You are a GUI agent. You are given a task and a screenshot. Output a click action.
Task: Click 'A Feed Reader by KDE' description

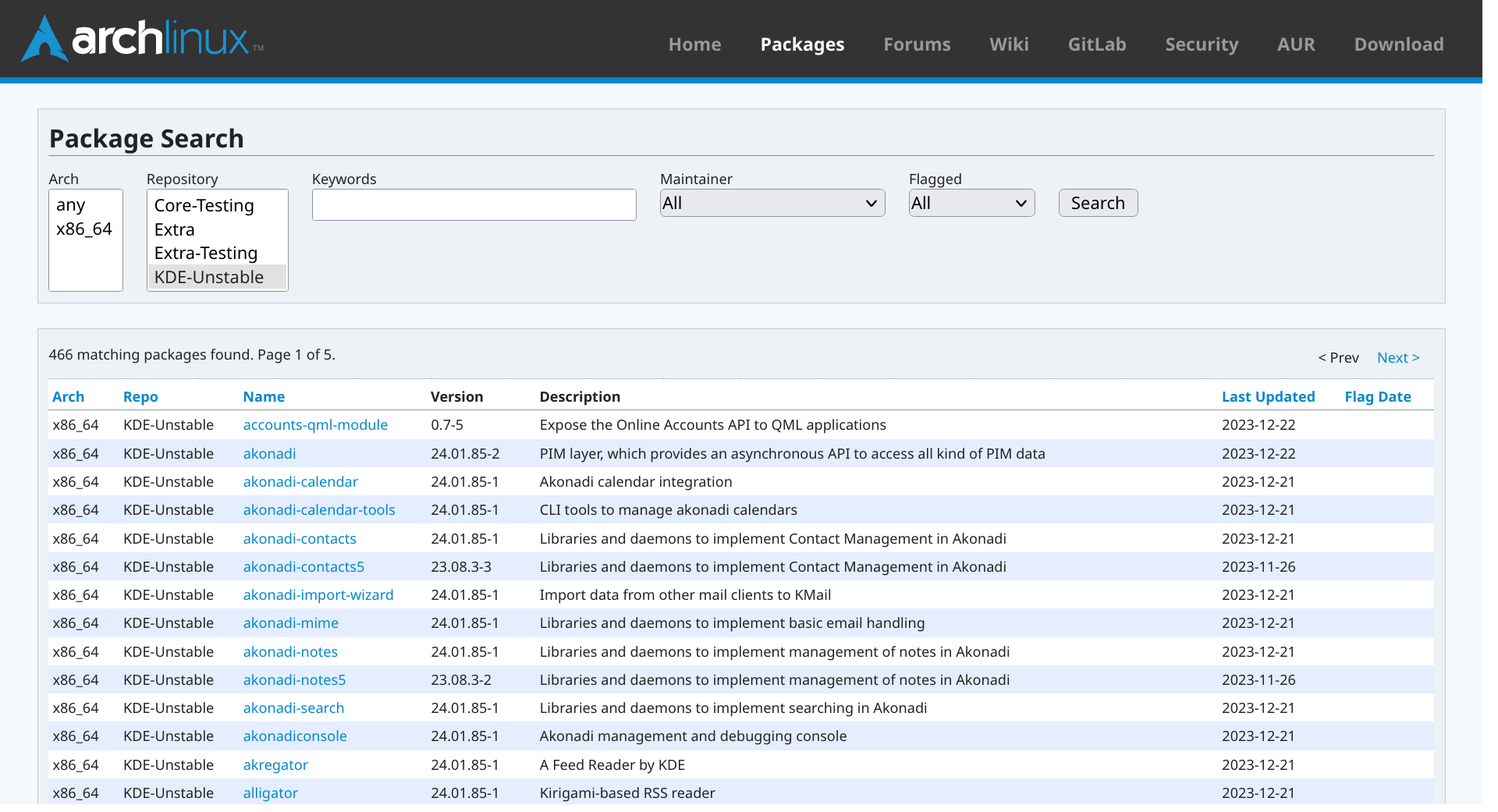[x=612, y=764]
